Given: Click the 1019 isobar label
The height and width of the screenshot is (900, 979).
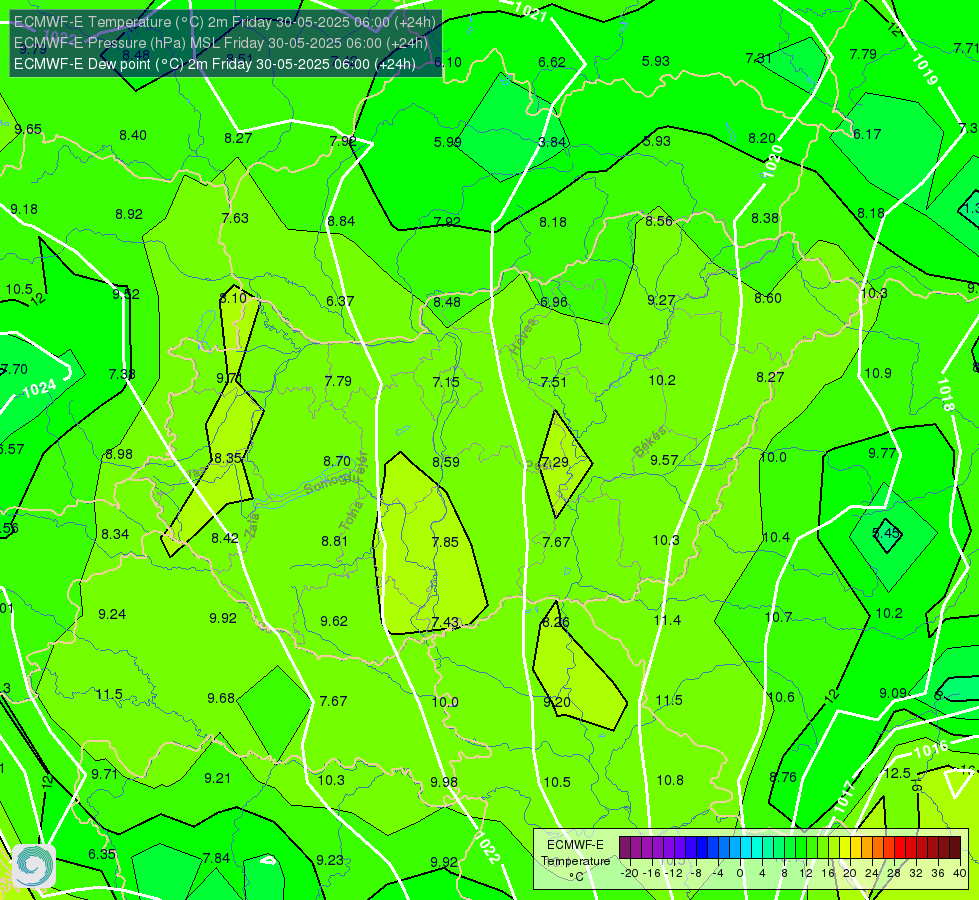Looking at the screenshot, I should 925,69.
